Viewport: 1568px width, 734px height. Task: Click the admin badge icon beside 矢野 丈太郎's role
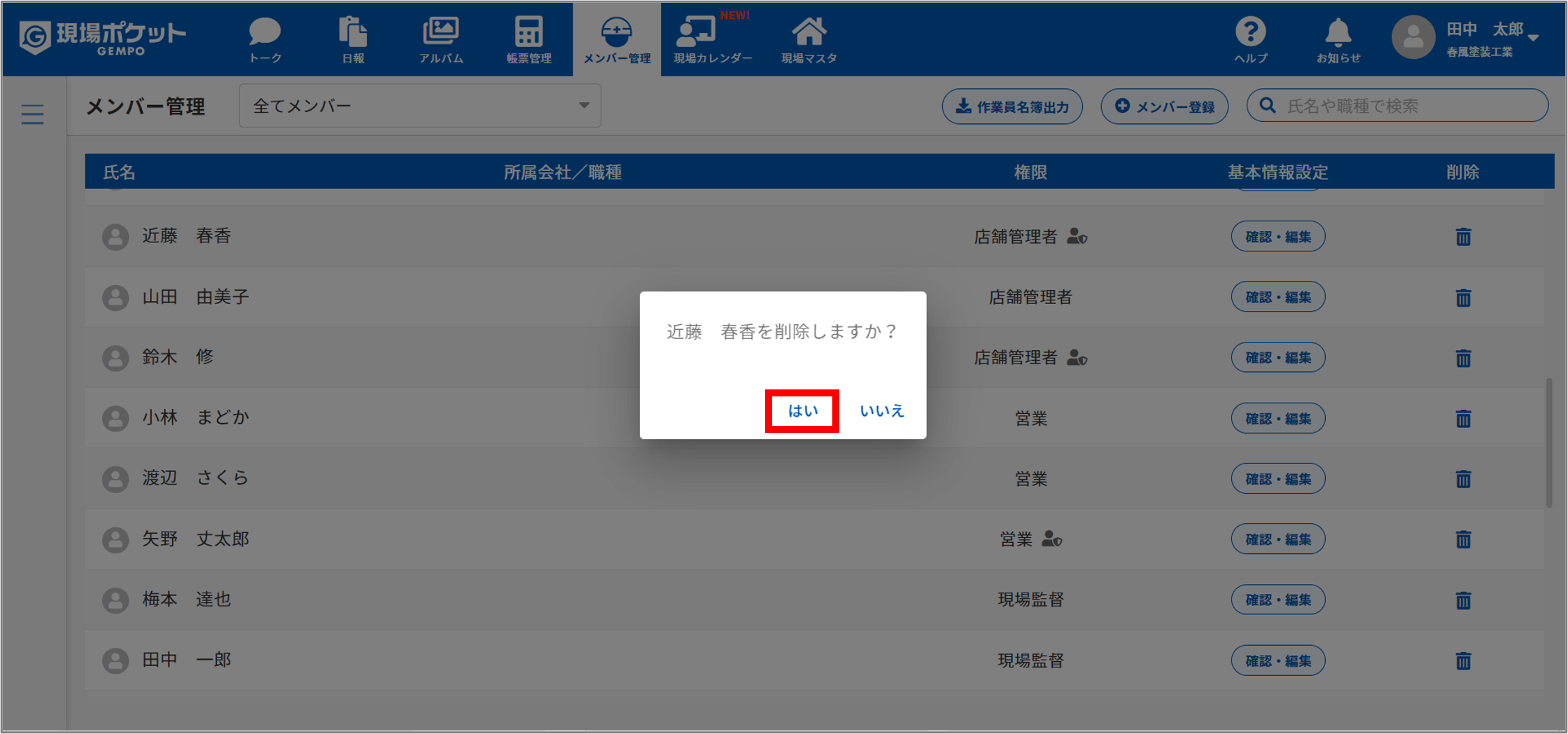coord(1051,539)
